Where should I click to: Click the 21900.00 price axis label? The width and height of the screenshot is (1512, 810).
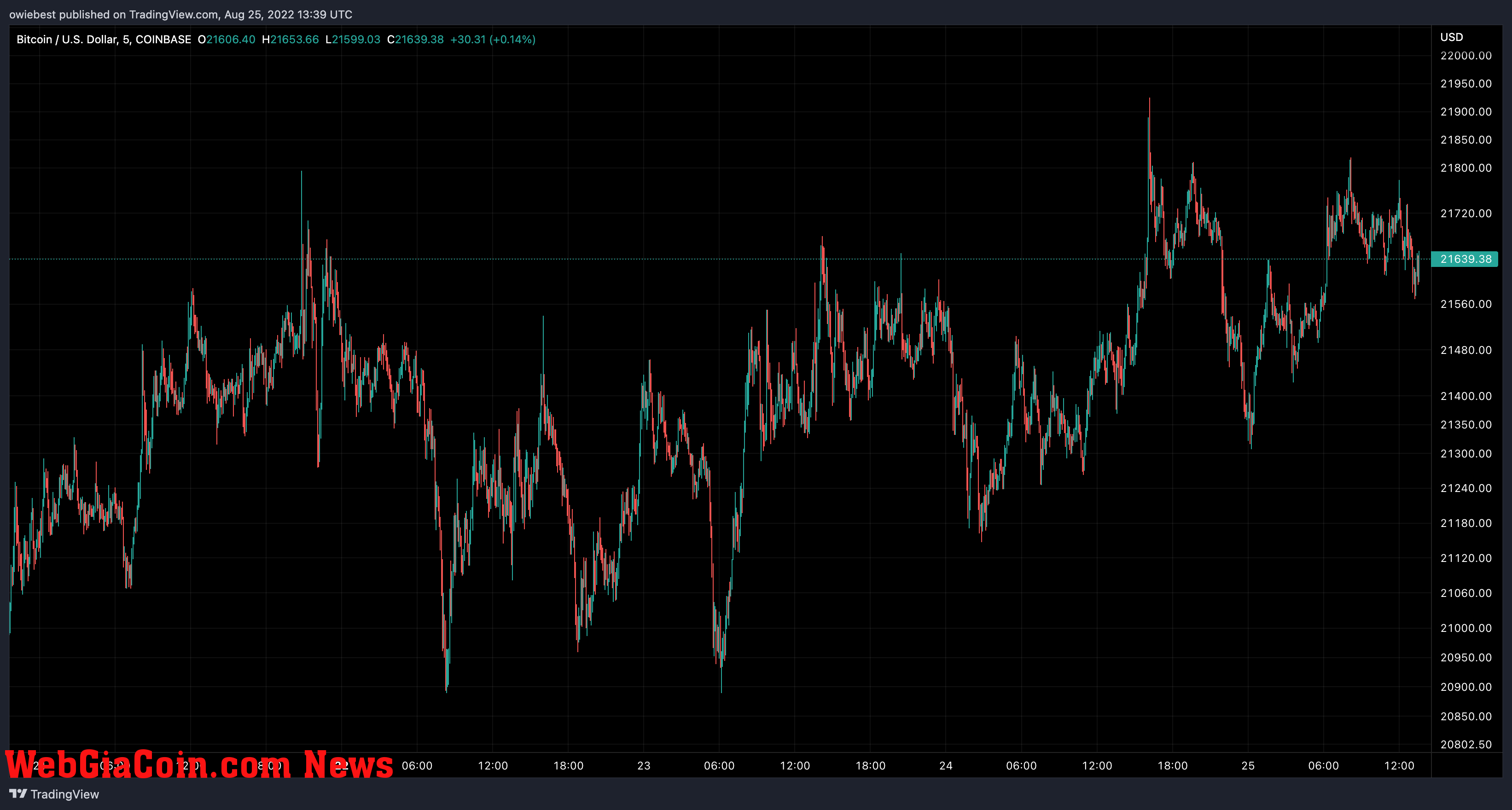tap(1465, 111)
